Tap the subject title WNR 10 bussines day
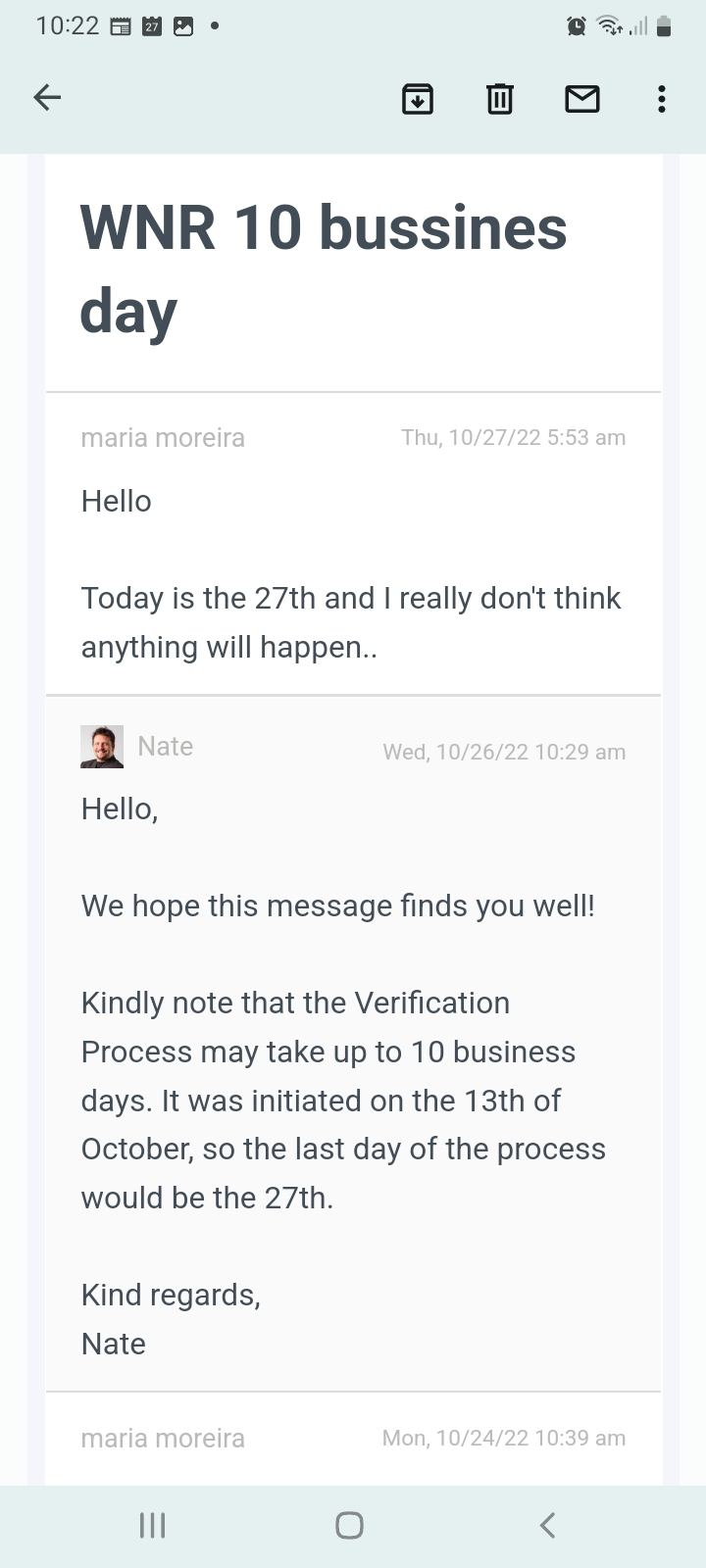Viewport: 706px width, 1568px height. tap(324, 269)
